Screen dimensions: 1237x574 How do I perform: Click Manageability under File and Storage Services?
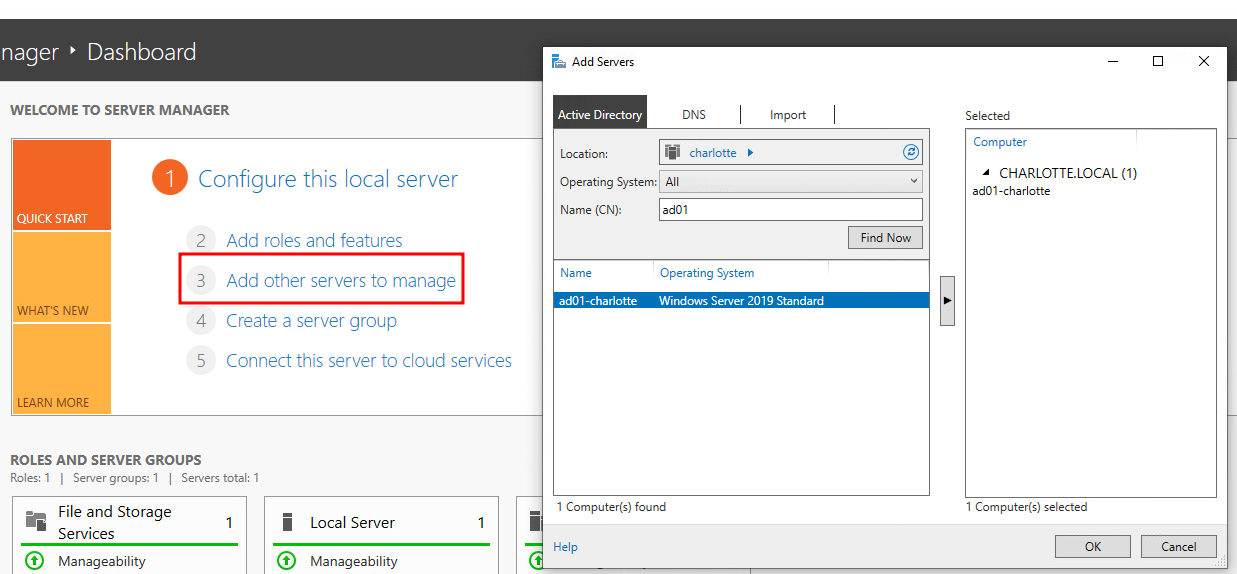[102, 561]
